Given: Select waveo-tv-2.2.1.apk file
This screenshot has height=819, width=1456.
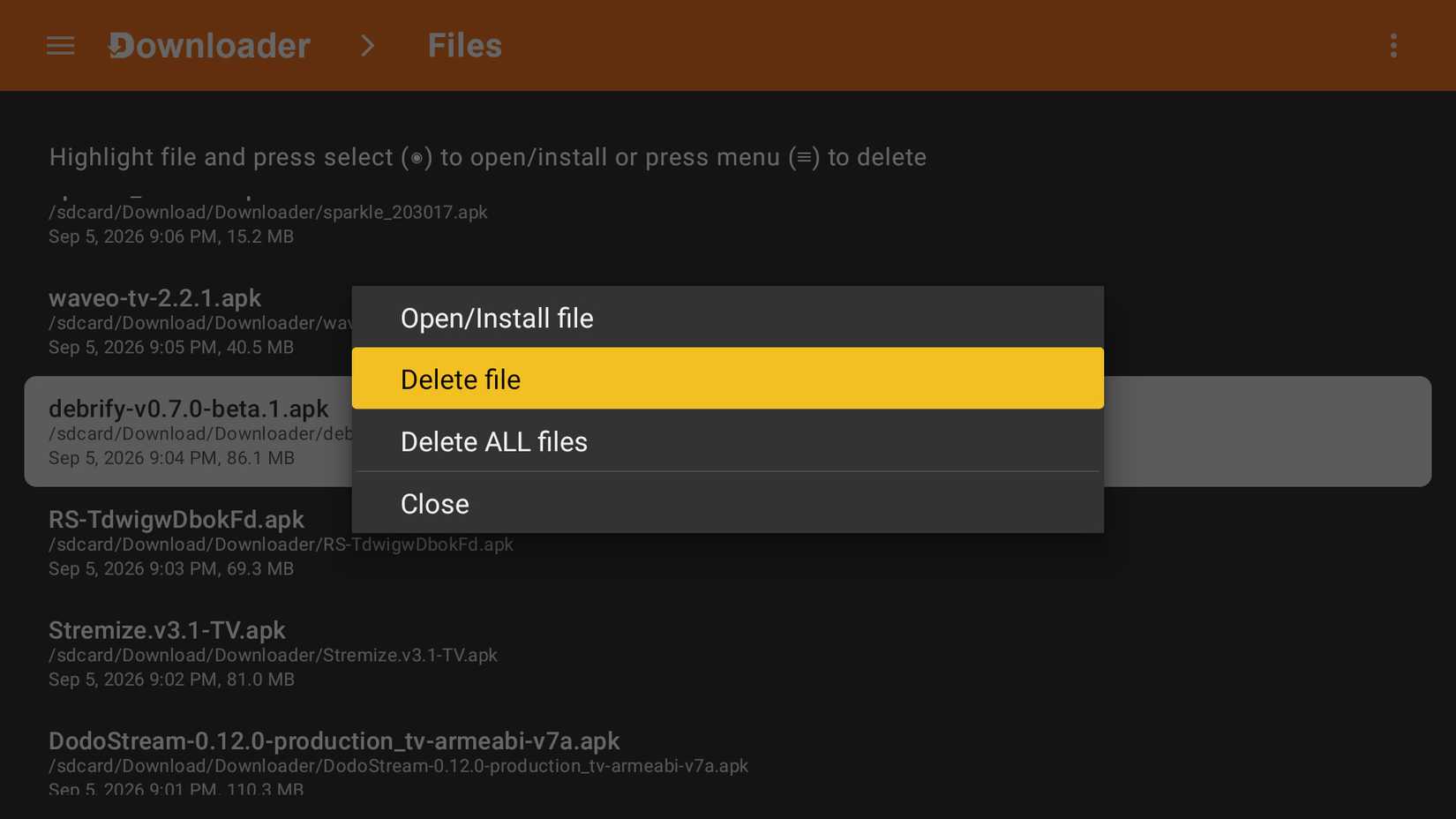Looking at the screenshot, I should tap(155, 298).
